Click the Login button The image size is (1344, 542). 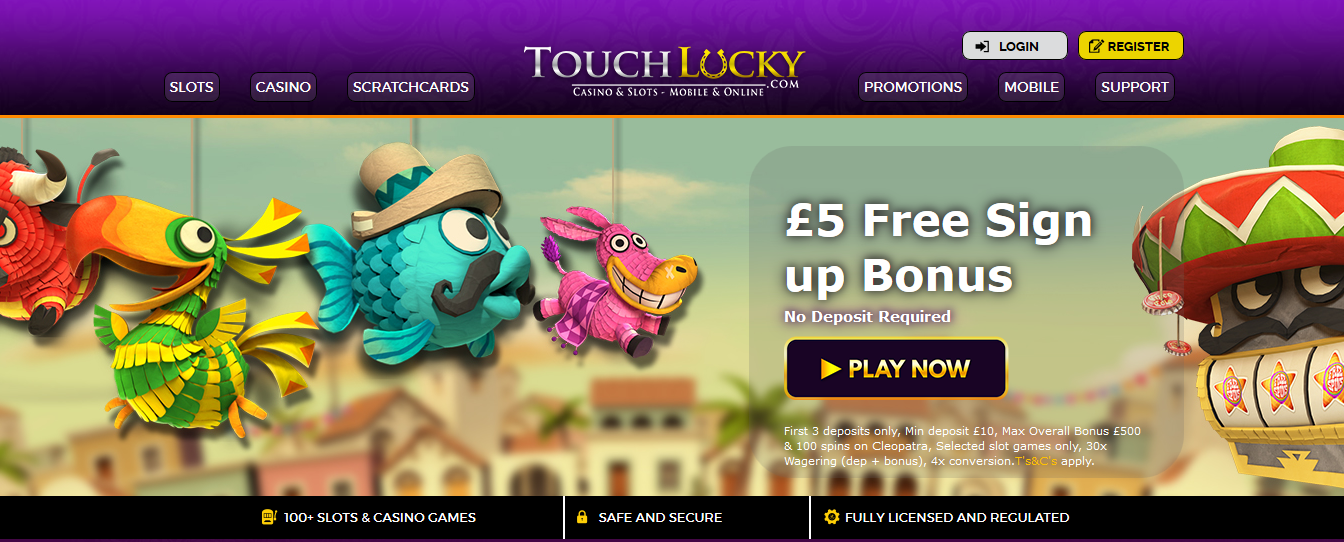[x=1015, y=46]
